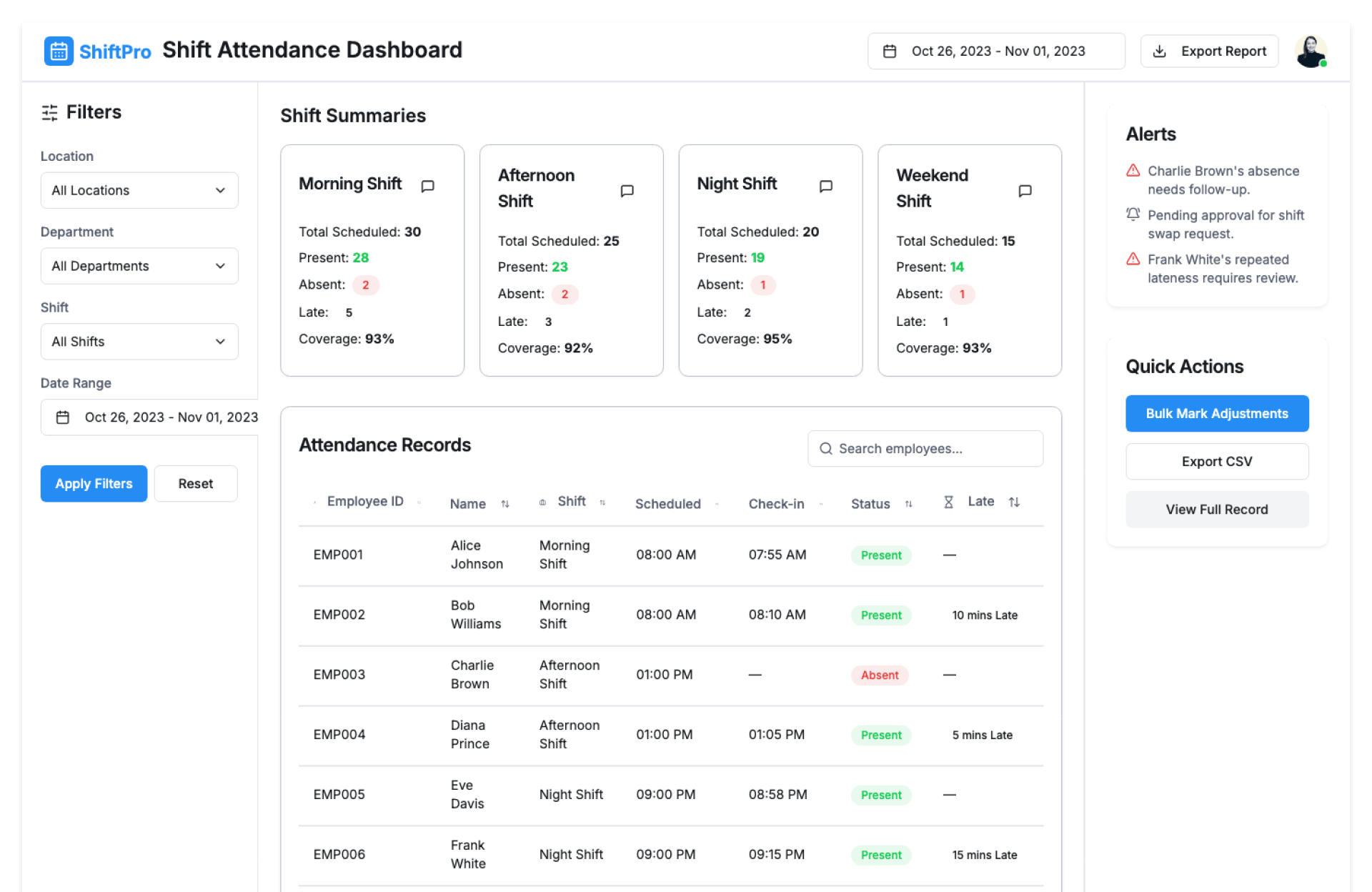Click Night Shift comment icon
This screenshot has width=1372, height=892.
[x=825, y=186]
